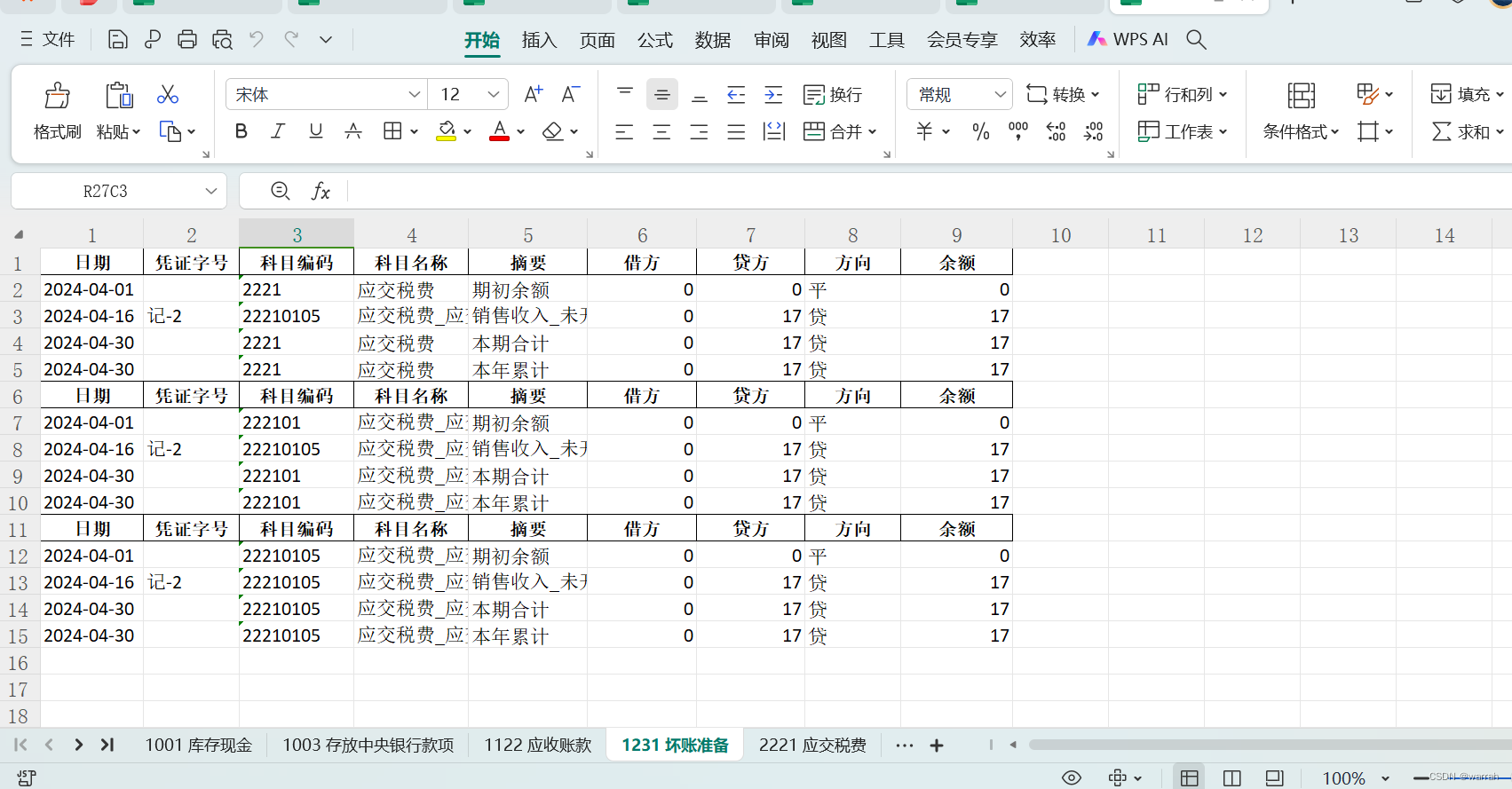Apply Strikethrough formatting icon
The width and height of the screenshot is (1512, 789).
coord(353,131)
